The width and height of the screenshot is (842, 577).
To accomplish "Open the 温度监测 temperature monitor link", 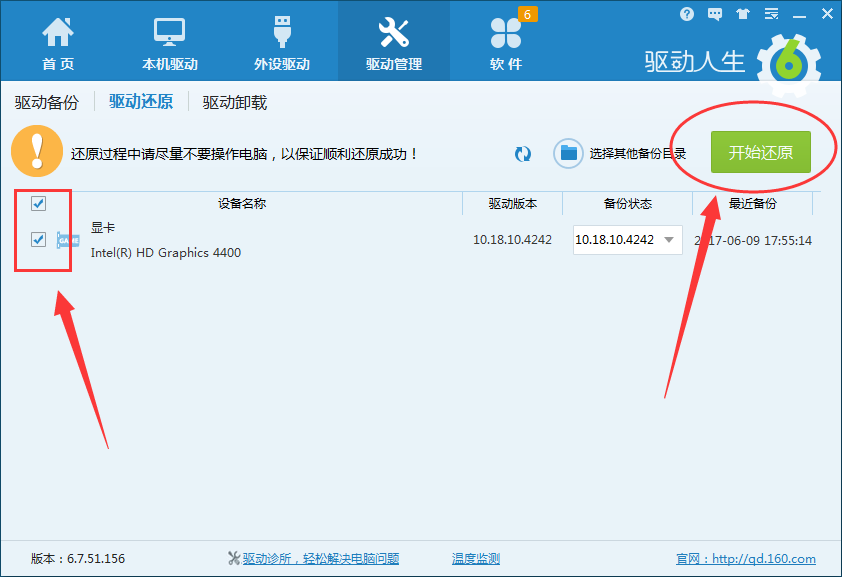I will [477, 558].
